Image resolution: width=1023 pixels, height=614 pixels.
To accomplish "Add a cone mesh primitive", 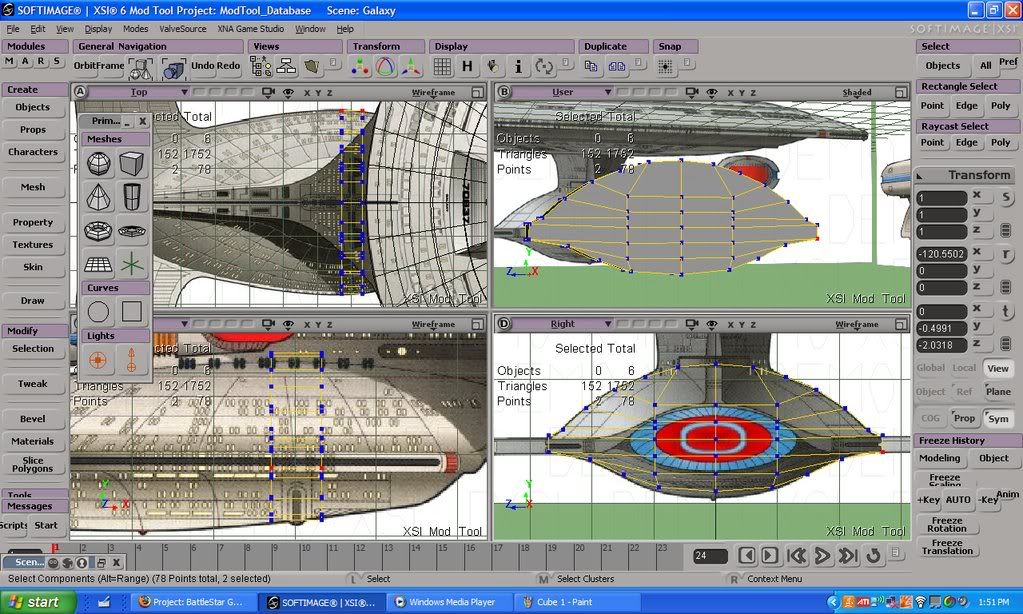I will point(99,197).
